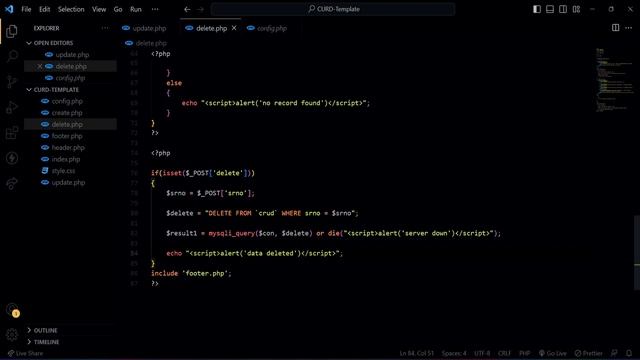Click Prettier in status bar

pos(588,353)
